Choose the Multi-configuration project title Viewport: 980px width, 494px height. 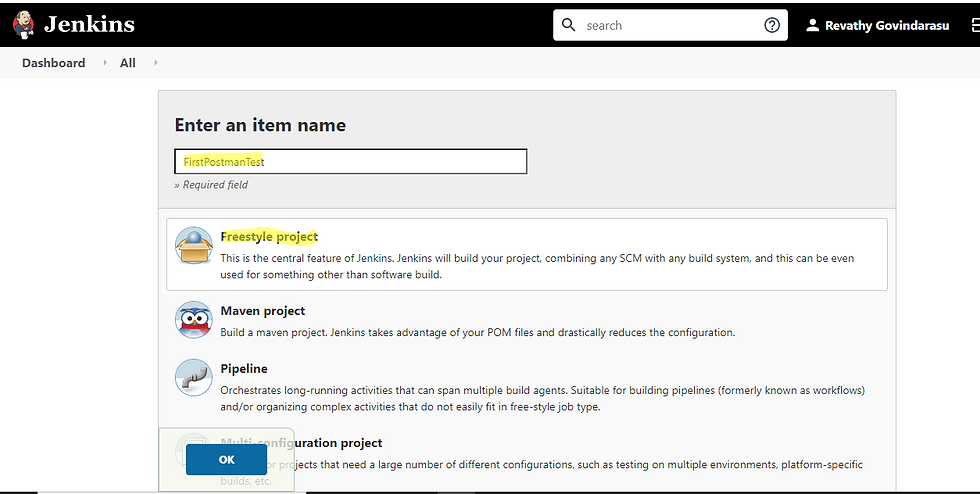(x=301, y=443)
